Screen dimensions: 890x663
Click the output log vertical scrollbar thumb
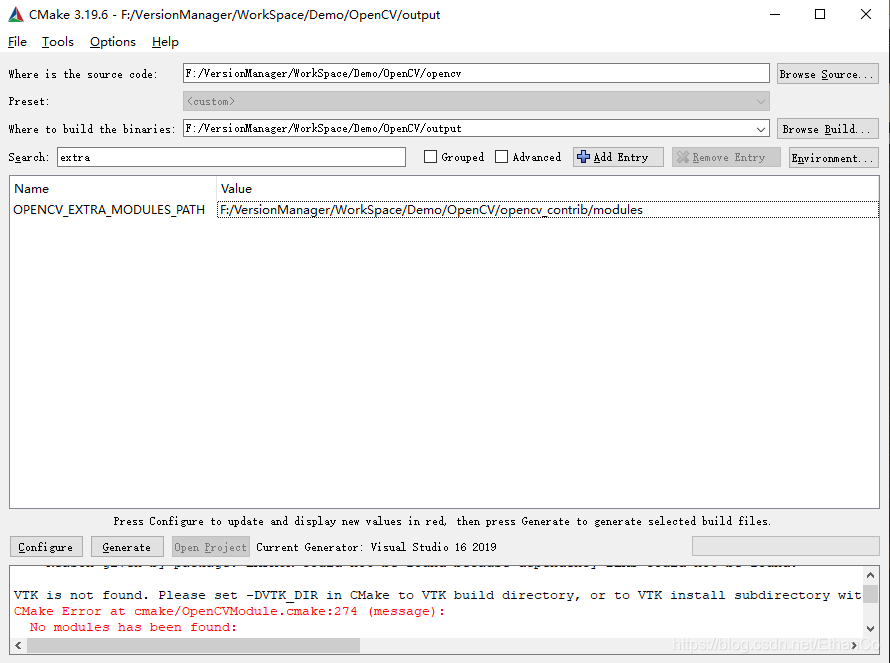[871, 593]
